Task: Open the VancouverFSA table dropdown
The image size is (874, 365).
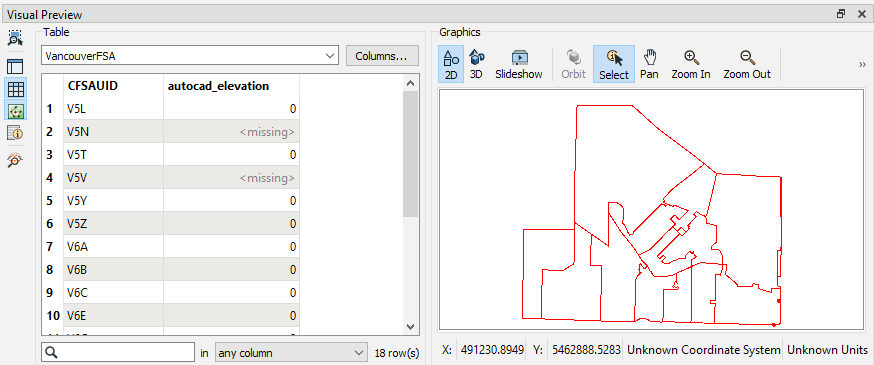Action: click(190, 56)
